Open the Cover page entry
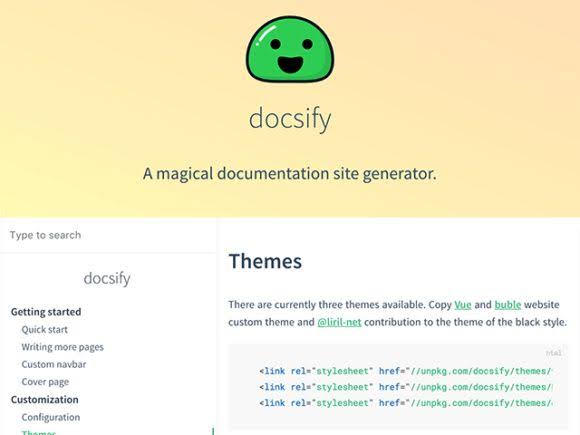 (x=45, y=382)
